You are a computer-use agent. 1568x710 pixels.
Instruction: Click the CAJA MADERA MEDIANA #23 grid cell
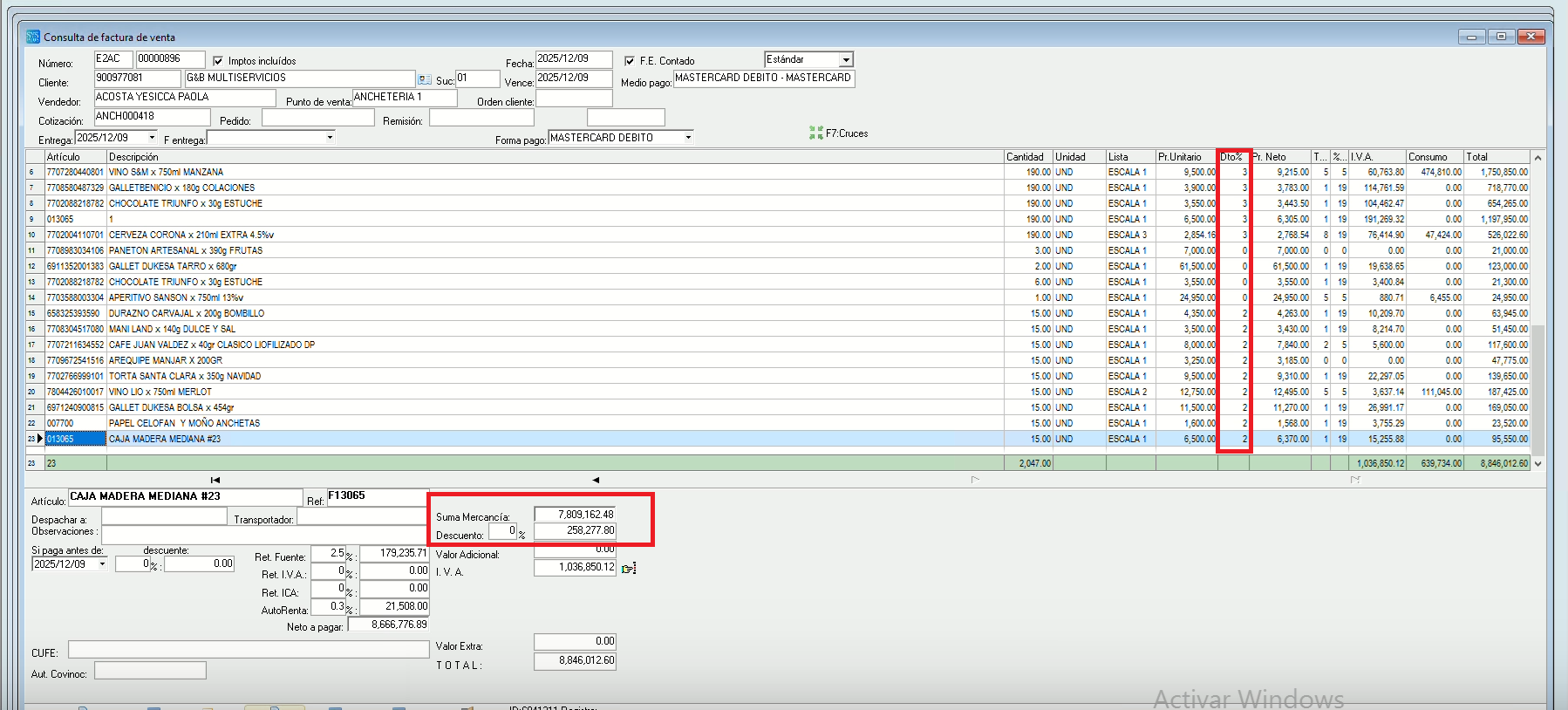[556, 439]
